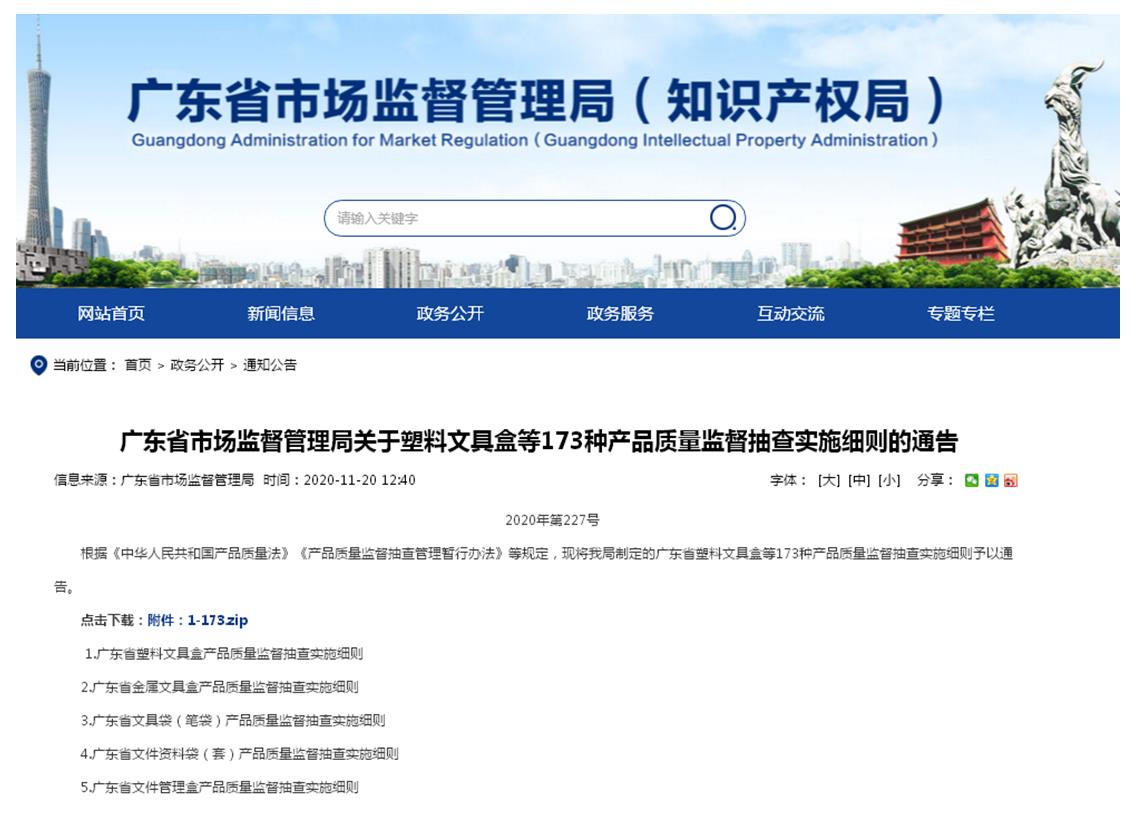1139x813 pixels.
Task: Download the attachment 附件：1-173.zip
Action: click(198, 620)
